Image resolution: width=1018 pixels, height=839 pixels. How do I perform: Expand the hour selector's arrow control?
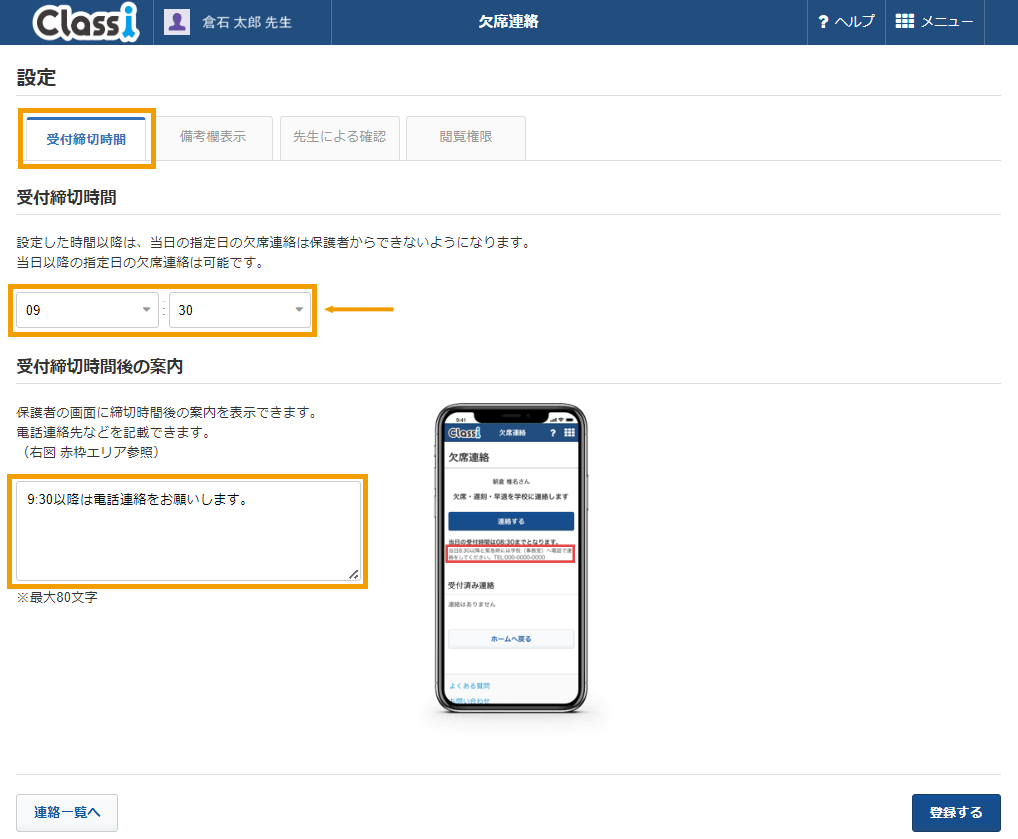point(146,311)
